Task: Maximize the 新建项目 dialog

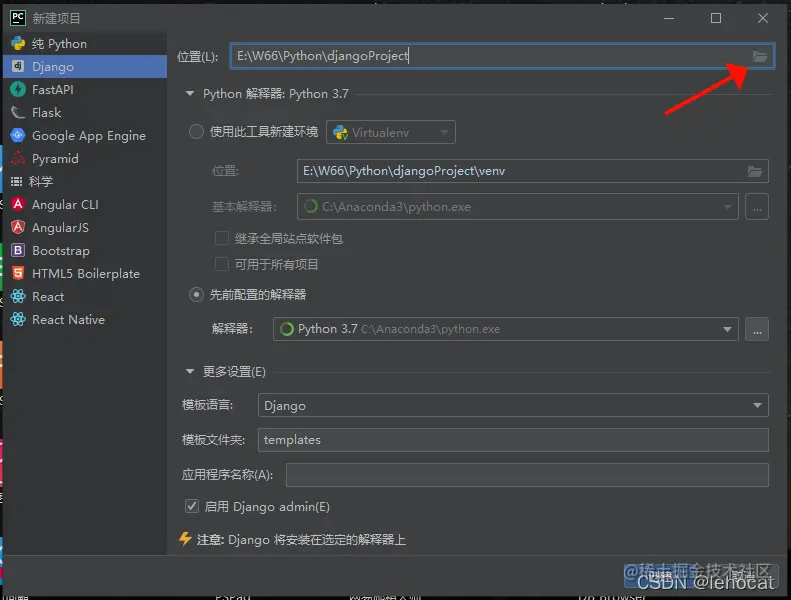Action: click(x=715, y=18)
